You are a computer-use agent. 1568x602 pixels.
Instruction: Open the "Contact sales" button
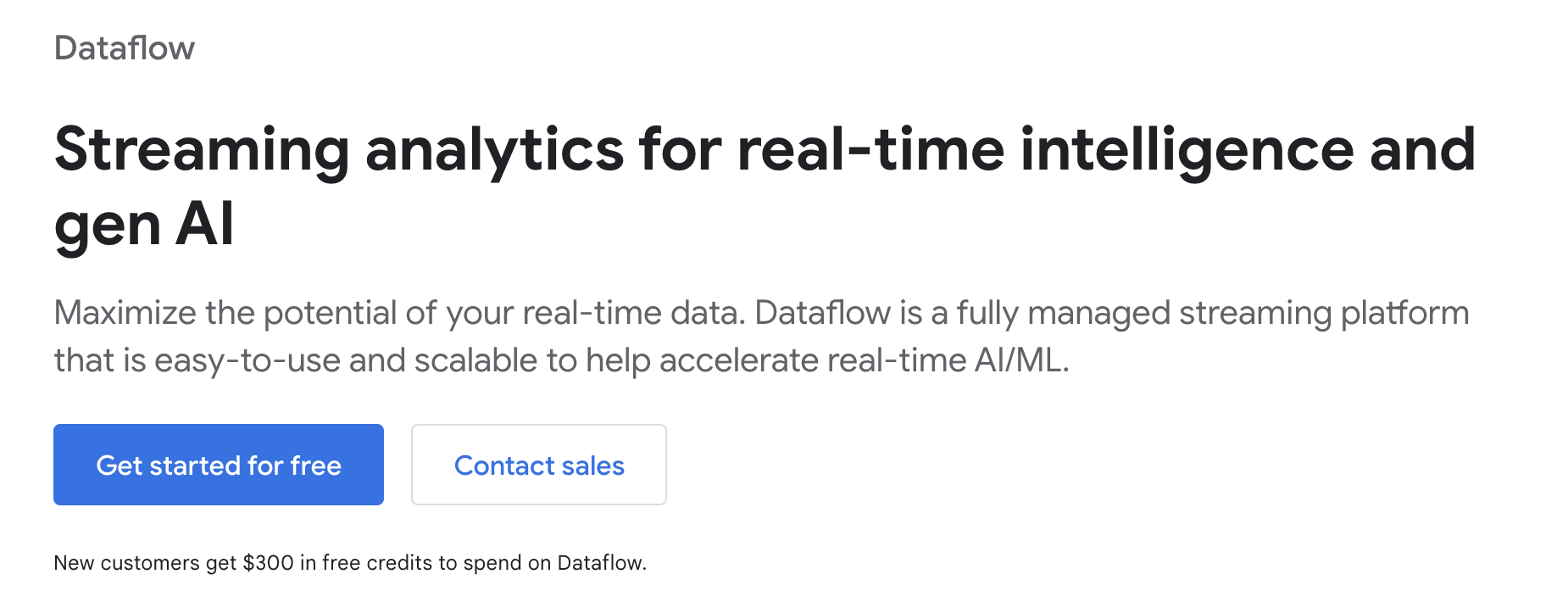pos(539,465)
